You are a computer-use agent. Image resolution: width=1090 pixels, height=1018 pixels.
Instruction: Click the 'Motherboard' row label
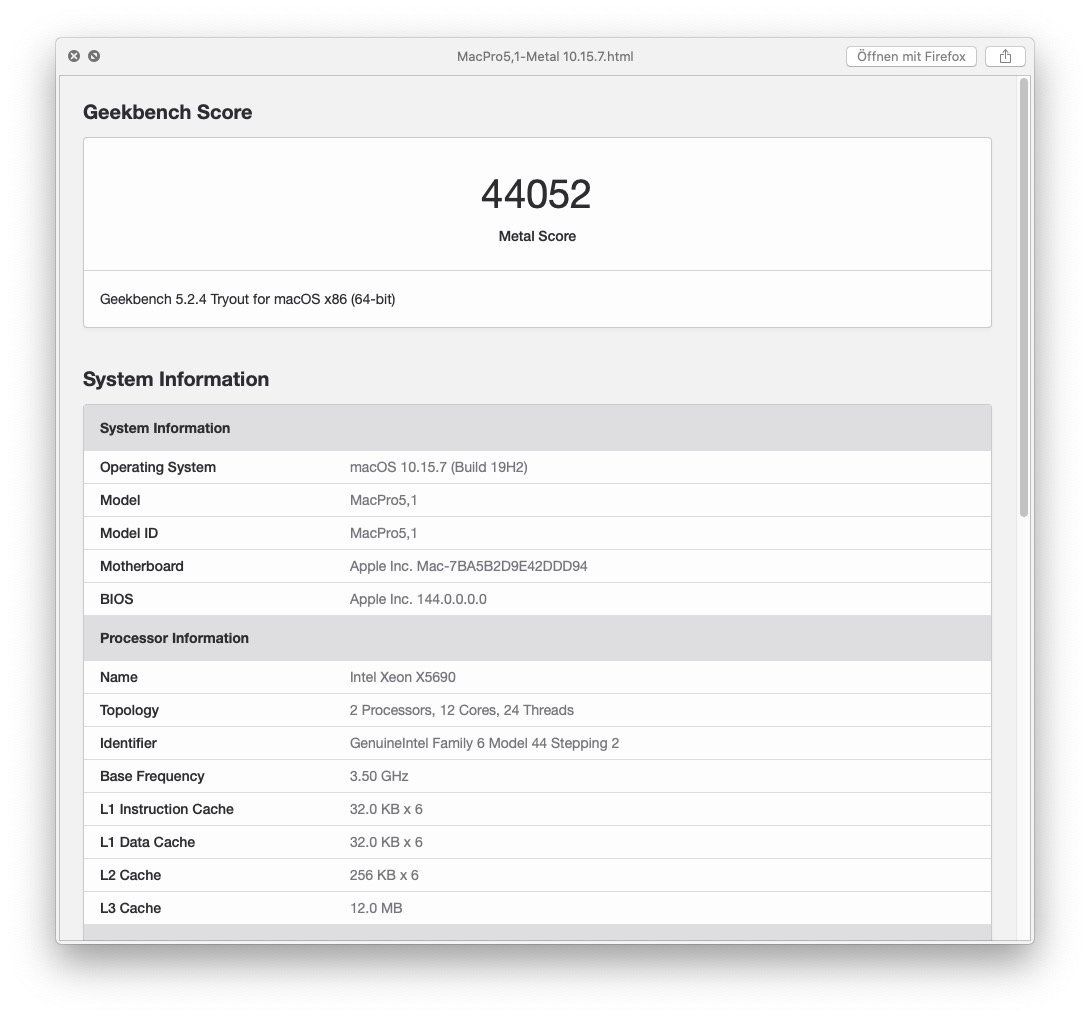click(142, 566)
